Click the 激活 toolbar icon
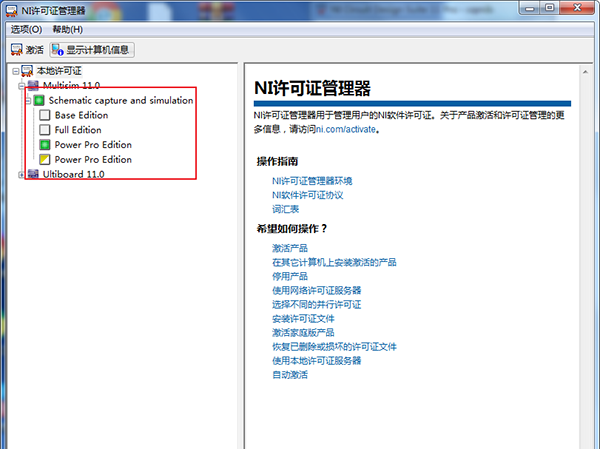 click(16, 50)
